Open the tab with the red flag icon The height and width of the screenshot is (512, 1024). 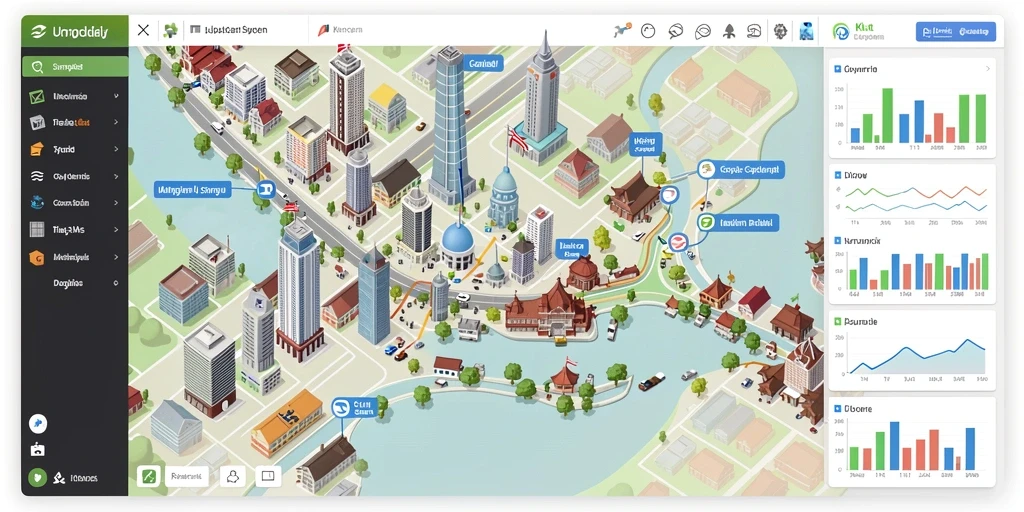point(340,30)
